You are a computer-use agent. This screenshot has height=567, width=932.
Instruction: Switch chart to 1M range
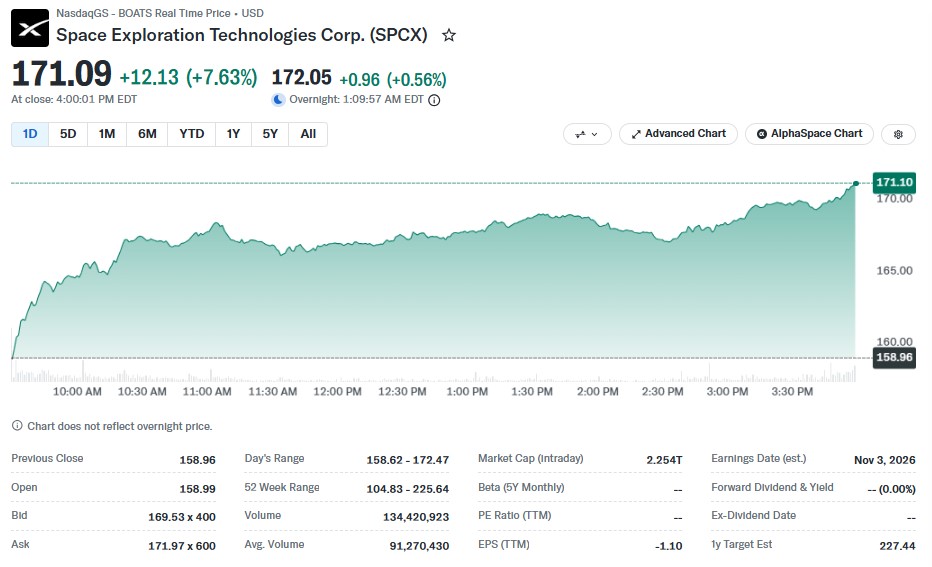[x=107, y=134]
